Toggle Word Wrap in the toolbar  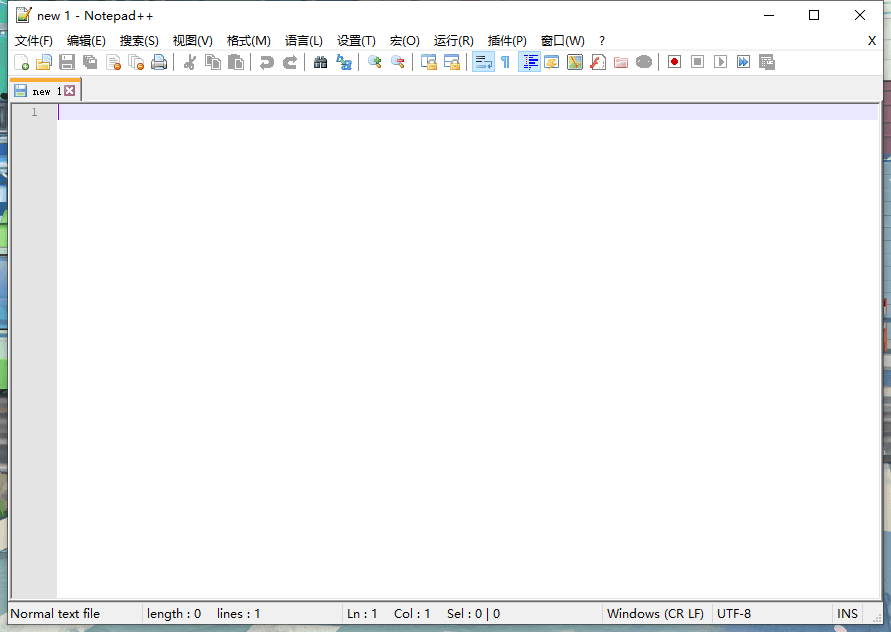pos(483,62)
